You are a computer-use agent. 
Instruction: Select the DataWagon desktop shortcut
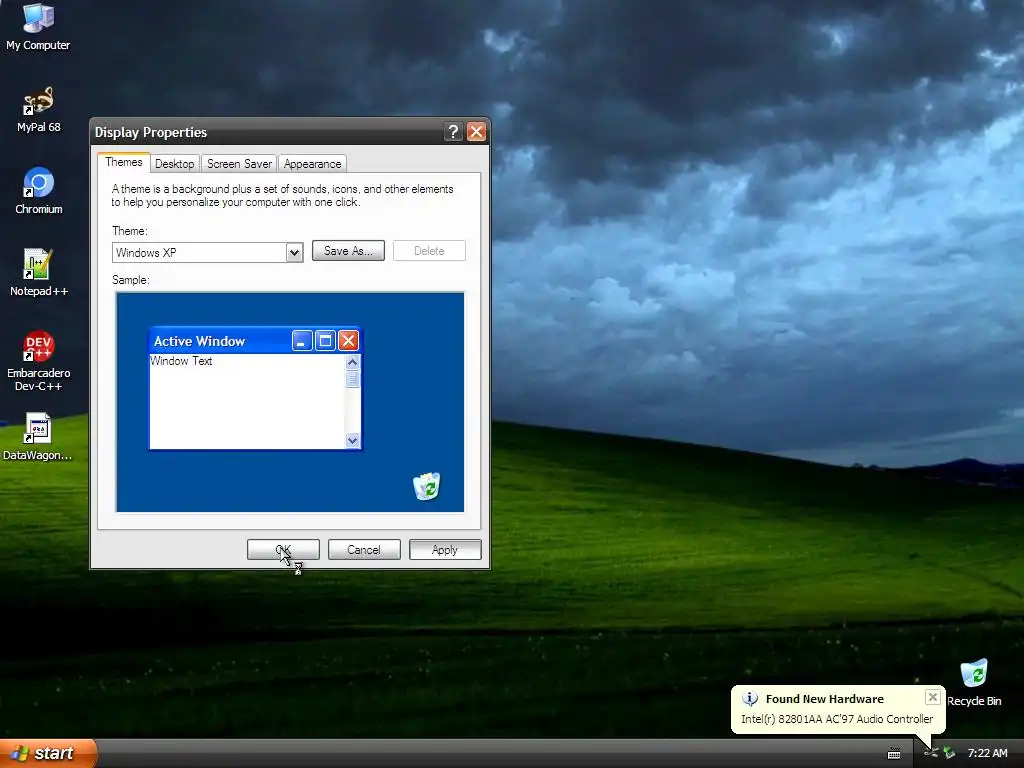pyautogui.click(x=38, y=437)
